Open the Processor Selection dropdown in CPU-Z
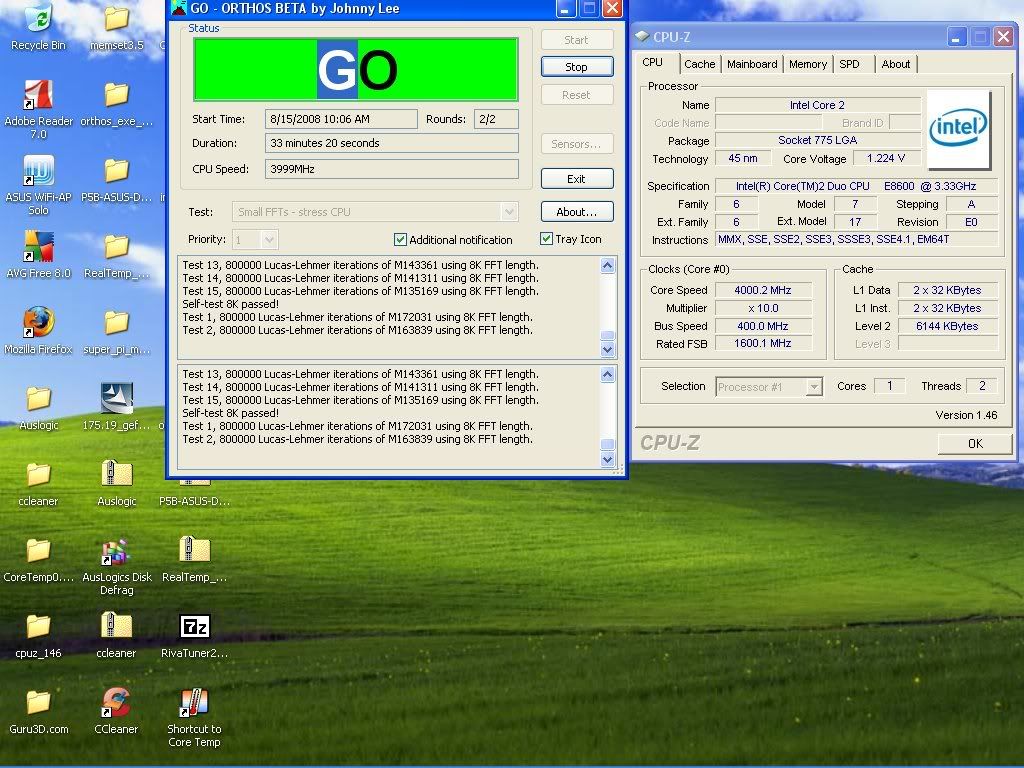1024x768 pixels. click(814, 387)
